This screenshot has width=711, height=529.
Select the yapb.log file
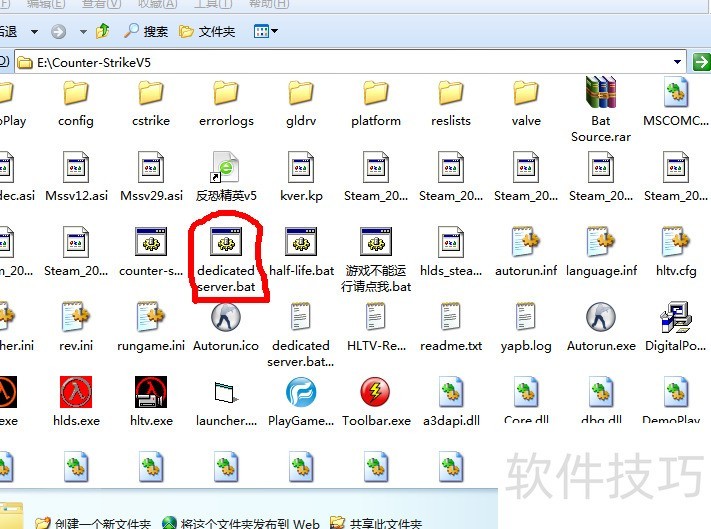(526, 327)
